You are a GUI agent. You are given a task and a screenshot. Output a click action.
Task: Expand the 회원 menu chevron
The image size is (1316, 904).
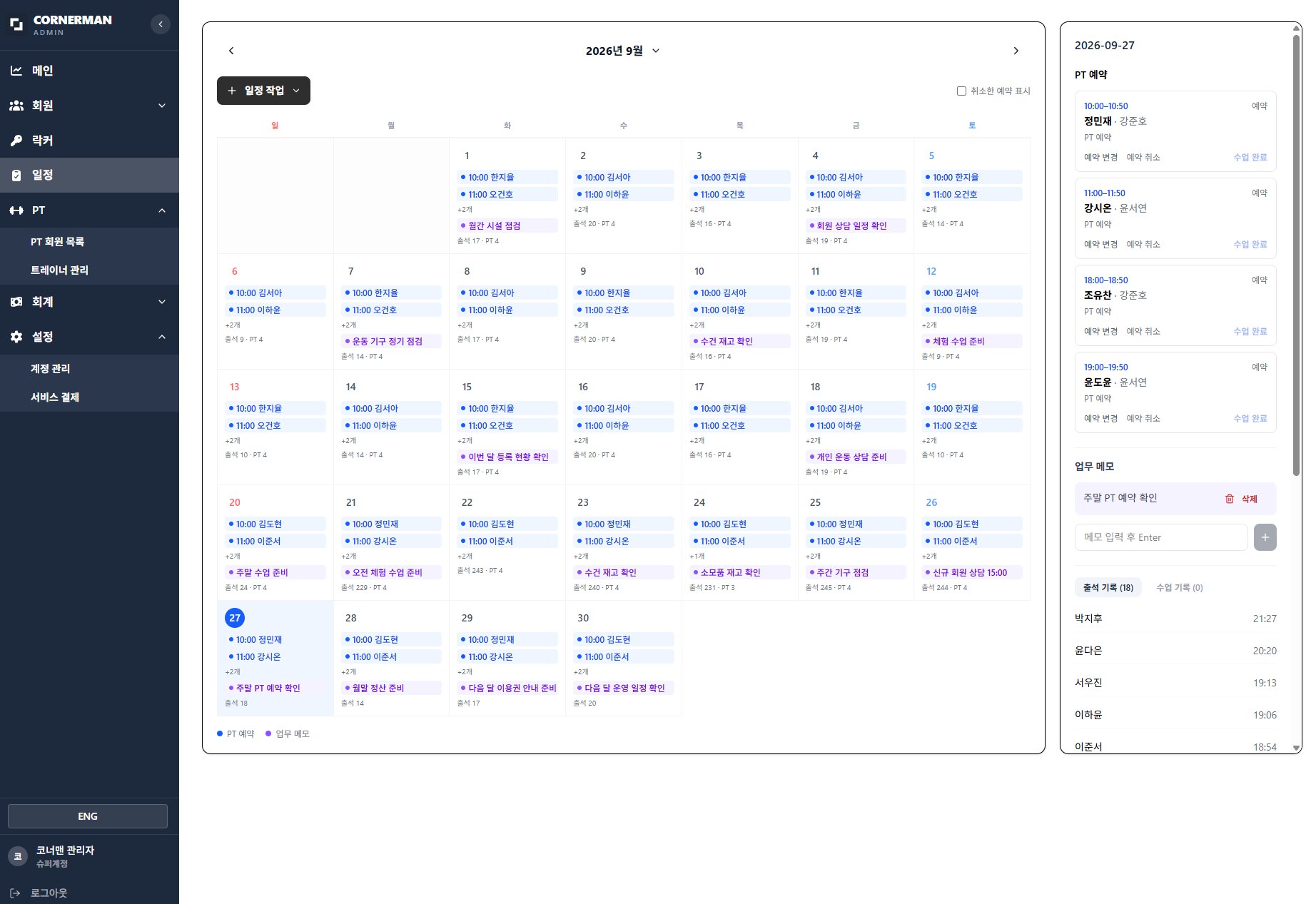click(162, 106)
